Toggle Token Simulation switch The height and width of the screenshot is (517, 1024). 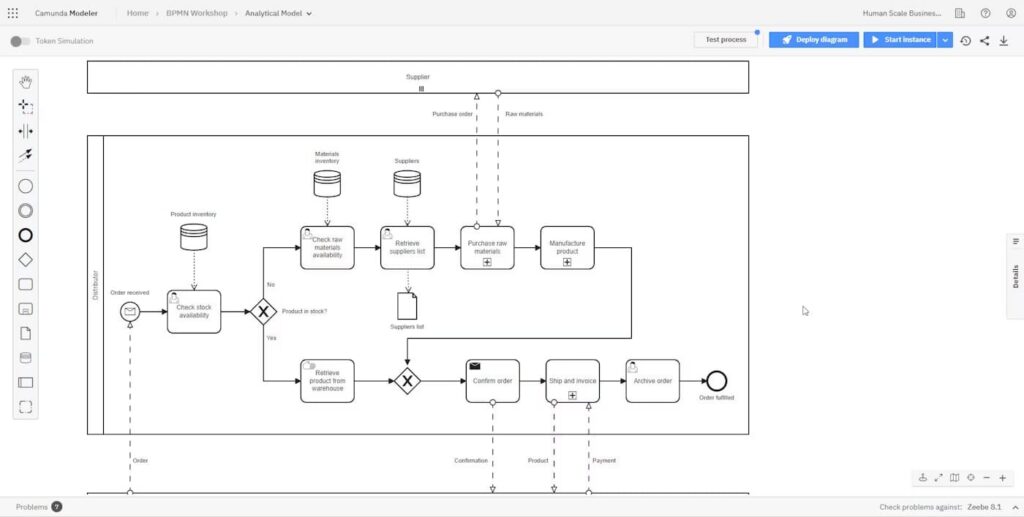tap(19, 41)
